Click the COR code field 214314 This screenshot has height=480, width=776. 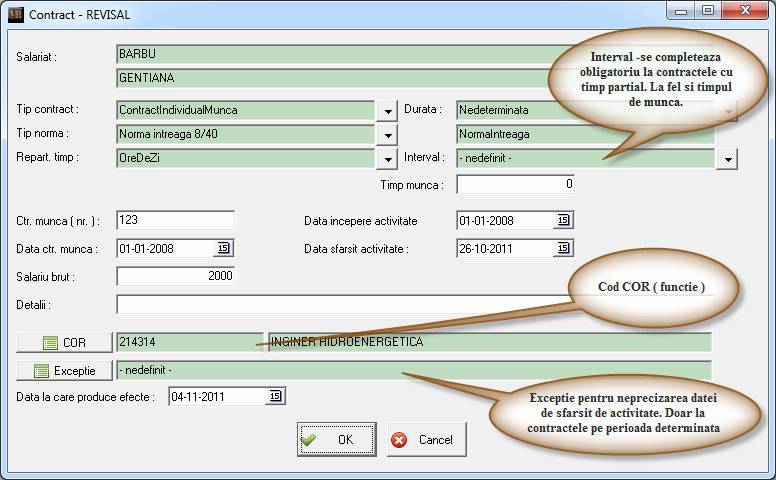(x=189, y=342)
